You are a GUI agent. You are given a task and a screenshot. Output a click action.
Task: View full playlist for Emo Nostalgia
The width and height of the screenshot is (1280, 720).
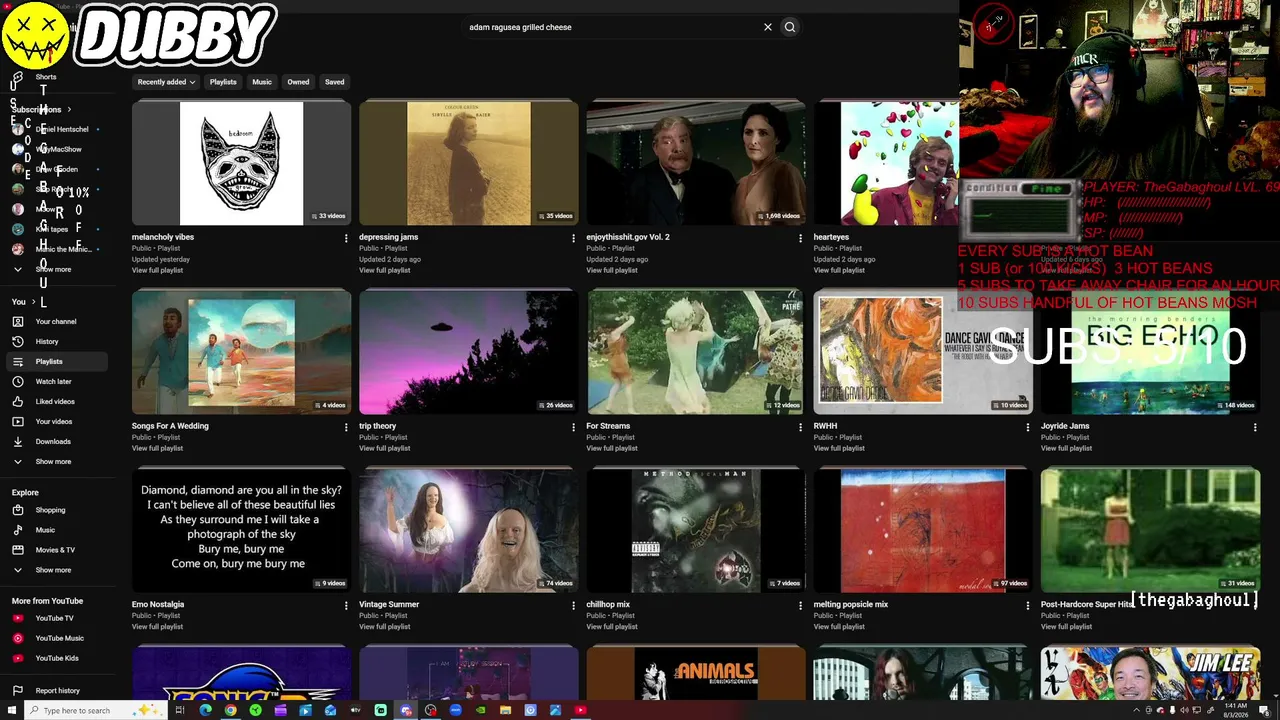[x=157, y=626]
